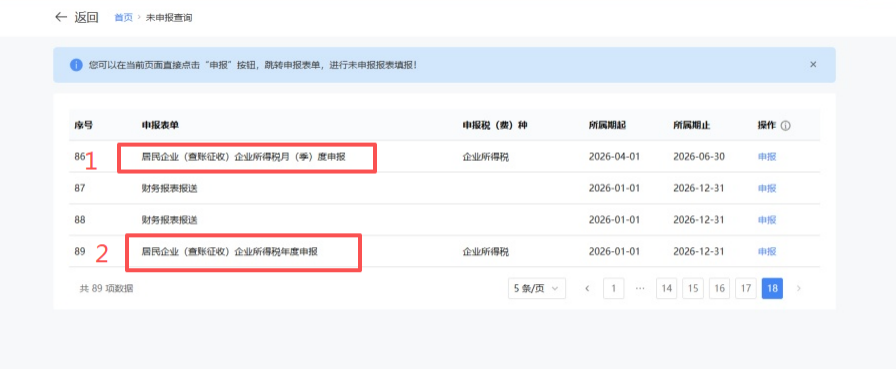Click end date 2026-12-31 in row 89
The width and height of the screenshot is (896, 369).
coord(699,251)
